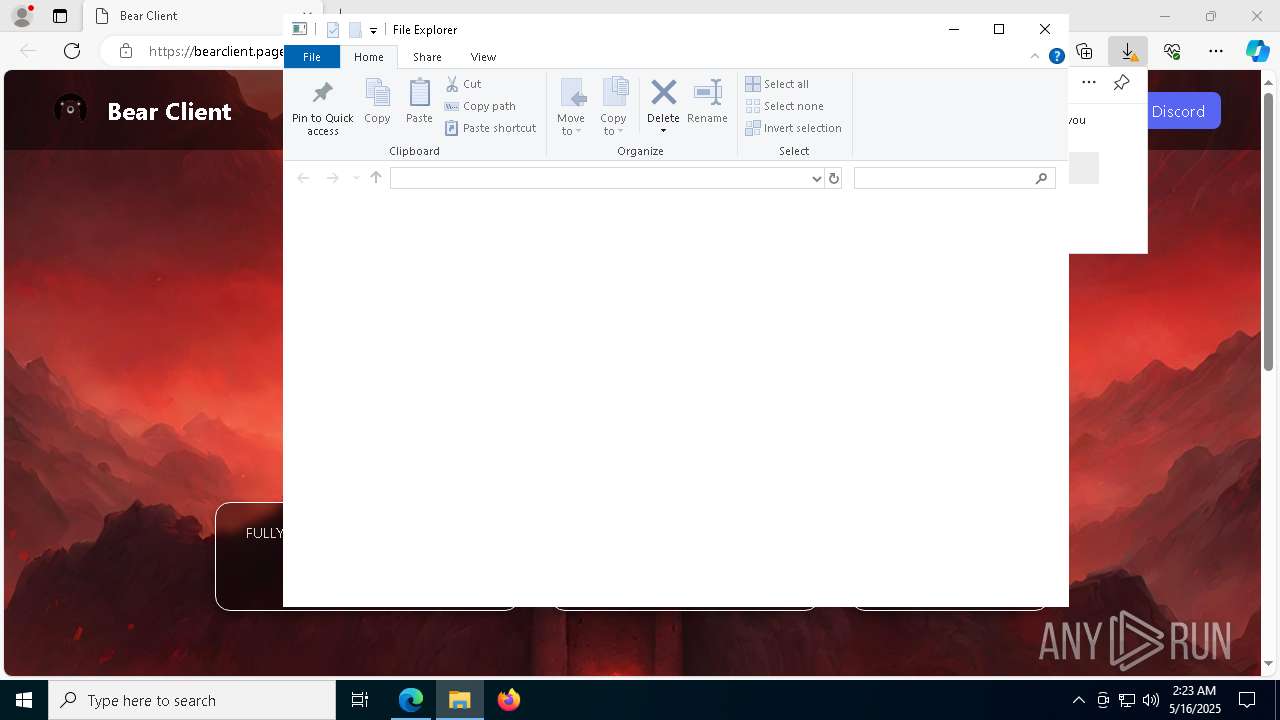Choose Copy path in the ribbon
This screenshot has height=720, width=1280.
pyautogui.click(x=480, y=106)
